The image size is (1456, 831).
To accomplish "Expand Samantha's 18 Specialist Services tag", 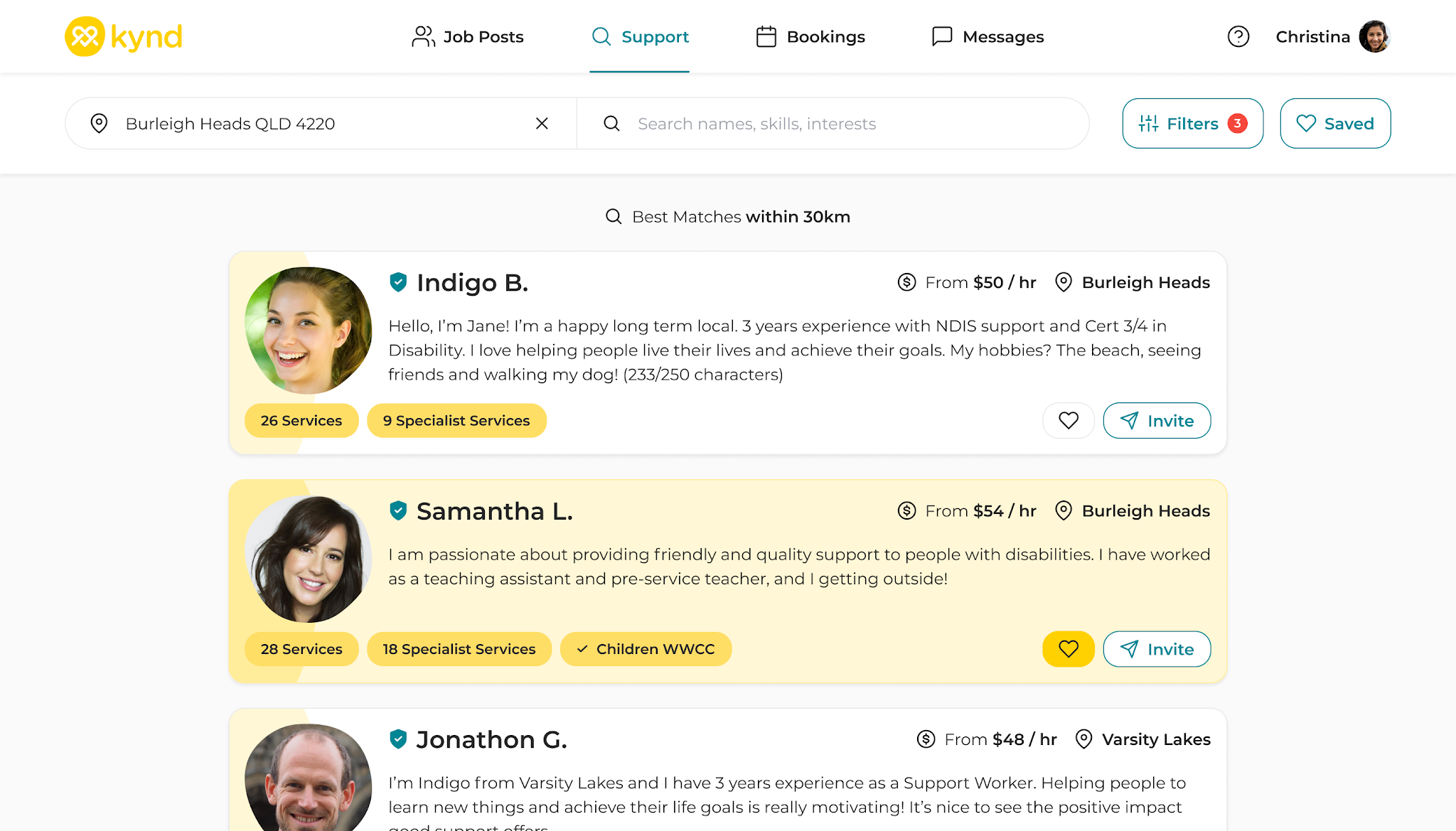I will (x=459, y=649).
